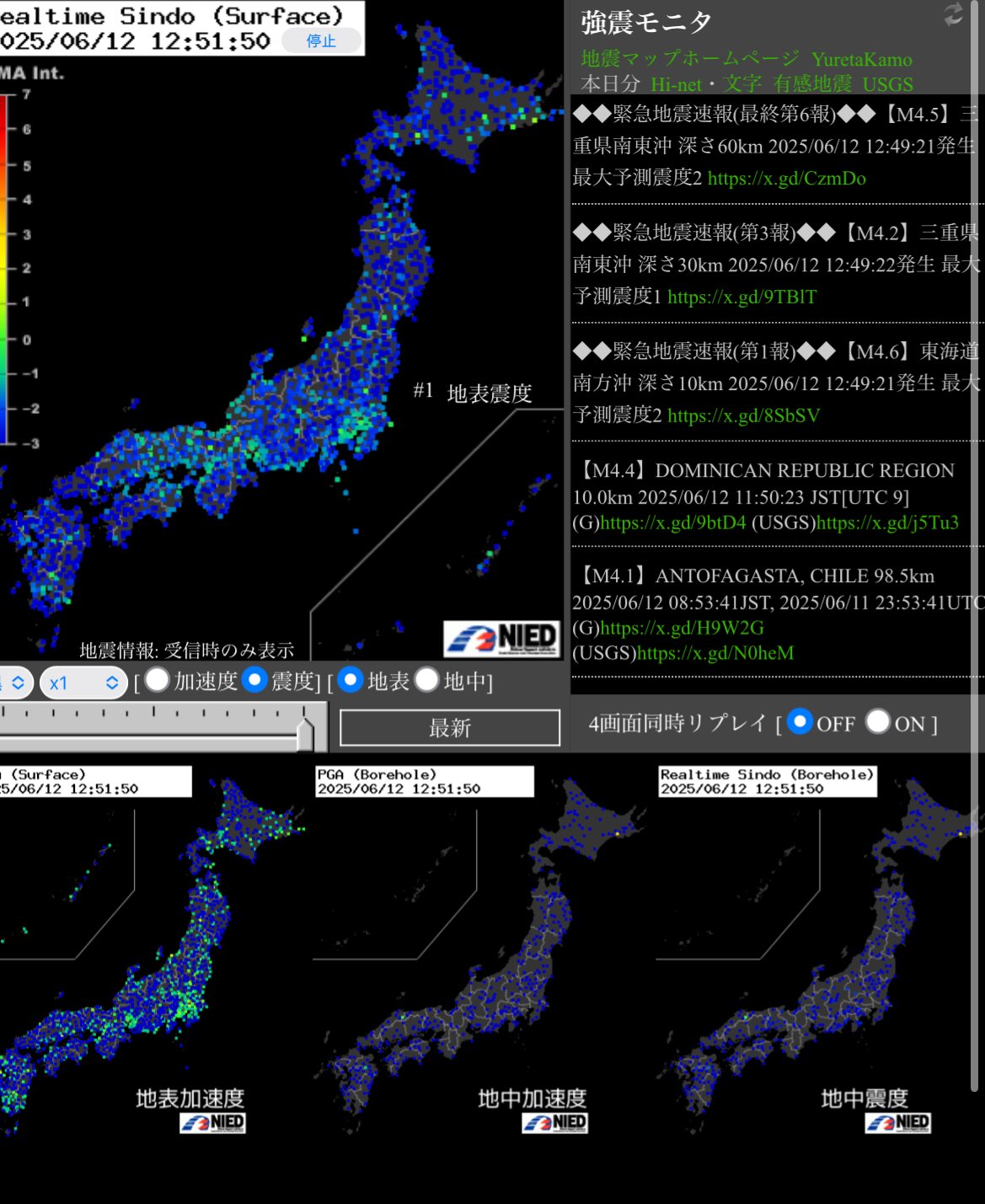This screenshot has height=1204, width=985.
Task: Set 4画面同時リプレイ to OFF
Action: (800, 722)
